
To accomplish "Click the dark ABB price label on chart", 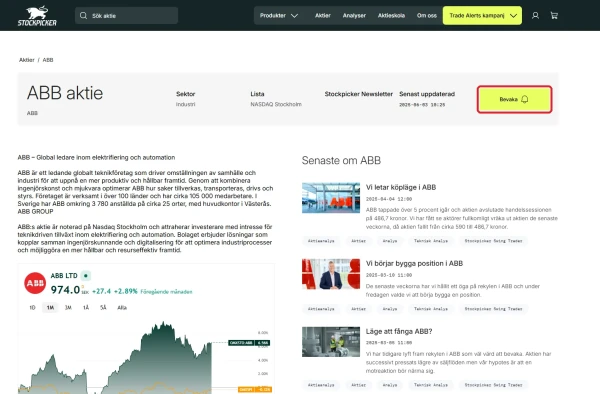I will click(x=249, y=343).
